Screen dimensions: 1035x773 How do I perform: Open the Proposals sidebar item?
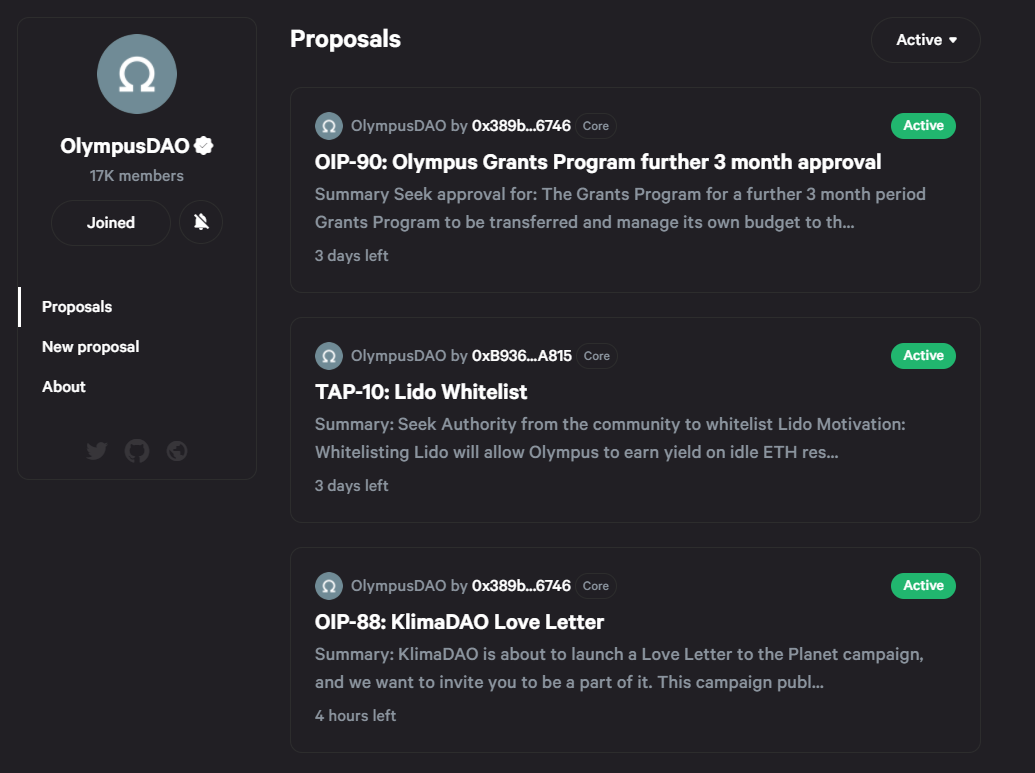77,307
